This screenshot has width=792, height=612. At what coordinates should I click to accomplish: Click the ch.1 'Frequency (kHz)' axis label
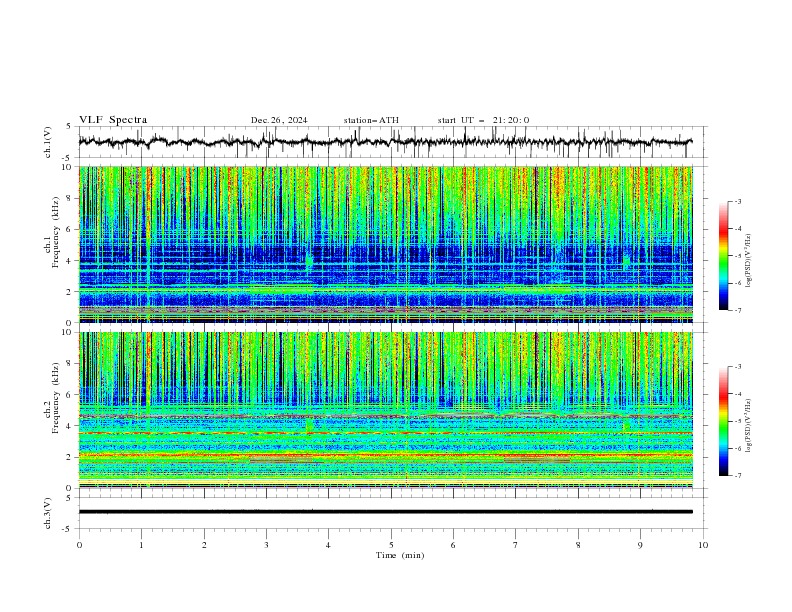click(x=56, y=230)
